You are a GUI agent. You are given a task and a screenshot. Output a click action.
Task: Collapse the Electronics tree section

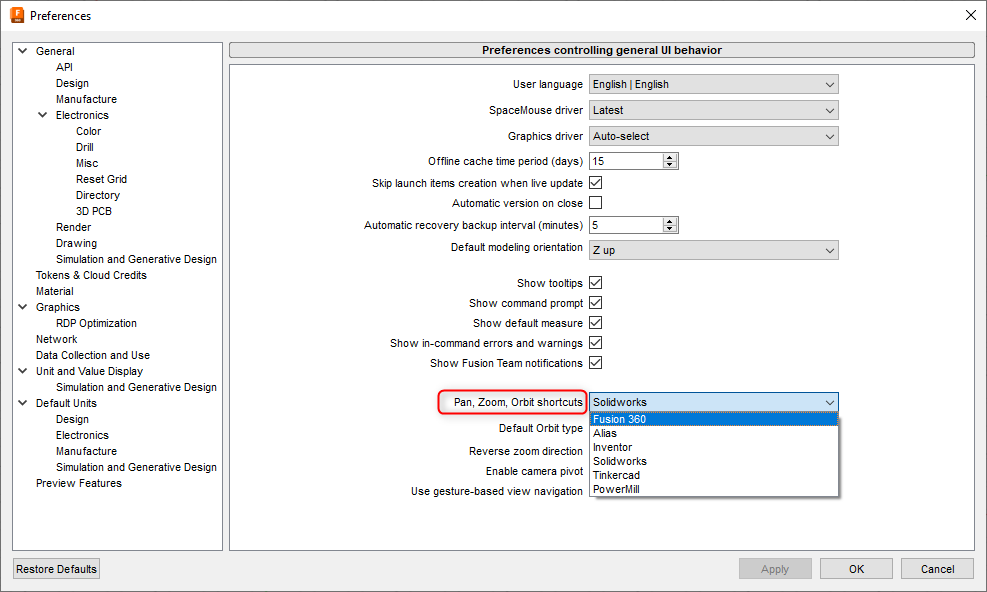[x=42, y=115]
